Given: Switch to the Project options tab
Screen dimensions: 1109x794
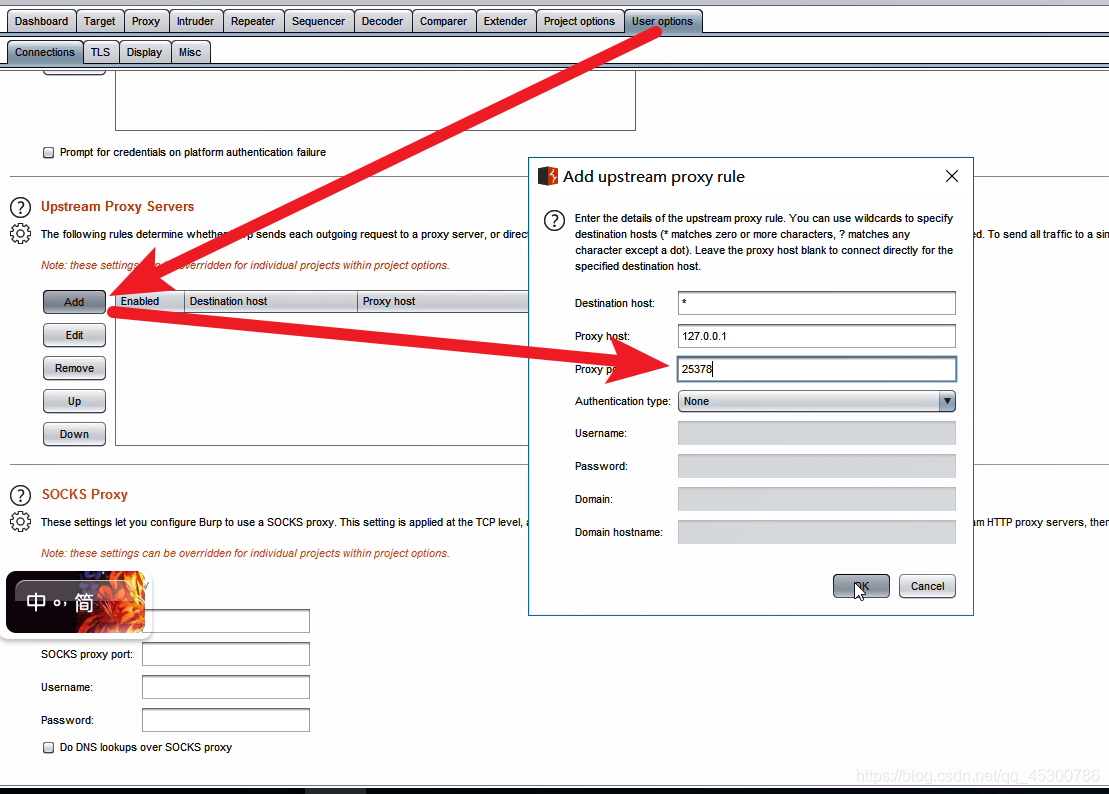Looking at the screenshot, I should pyautogui.click(x=579, y=21).
